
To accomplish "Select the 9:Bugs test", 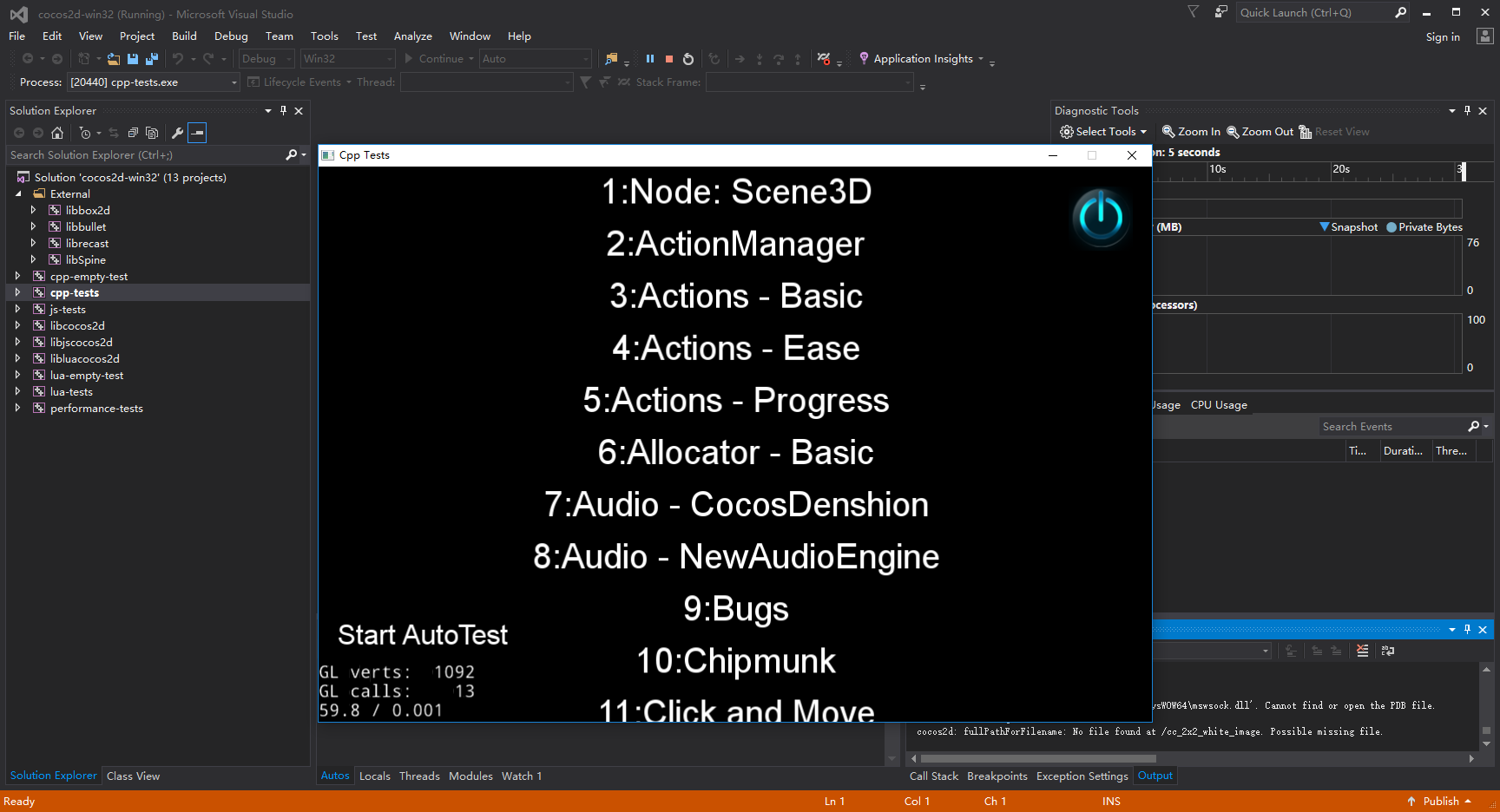I will (736, 609).
